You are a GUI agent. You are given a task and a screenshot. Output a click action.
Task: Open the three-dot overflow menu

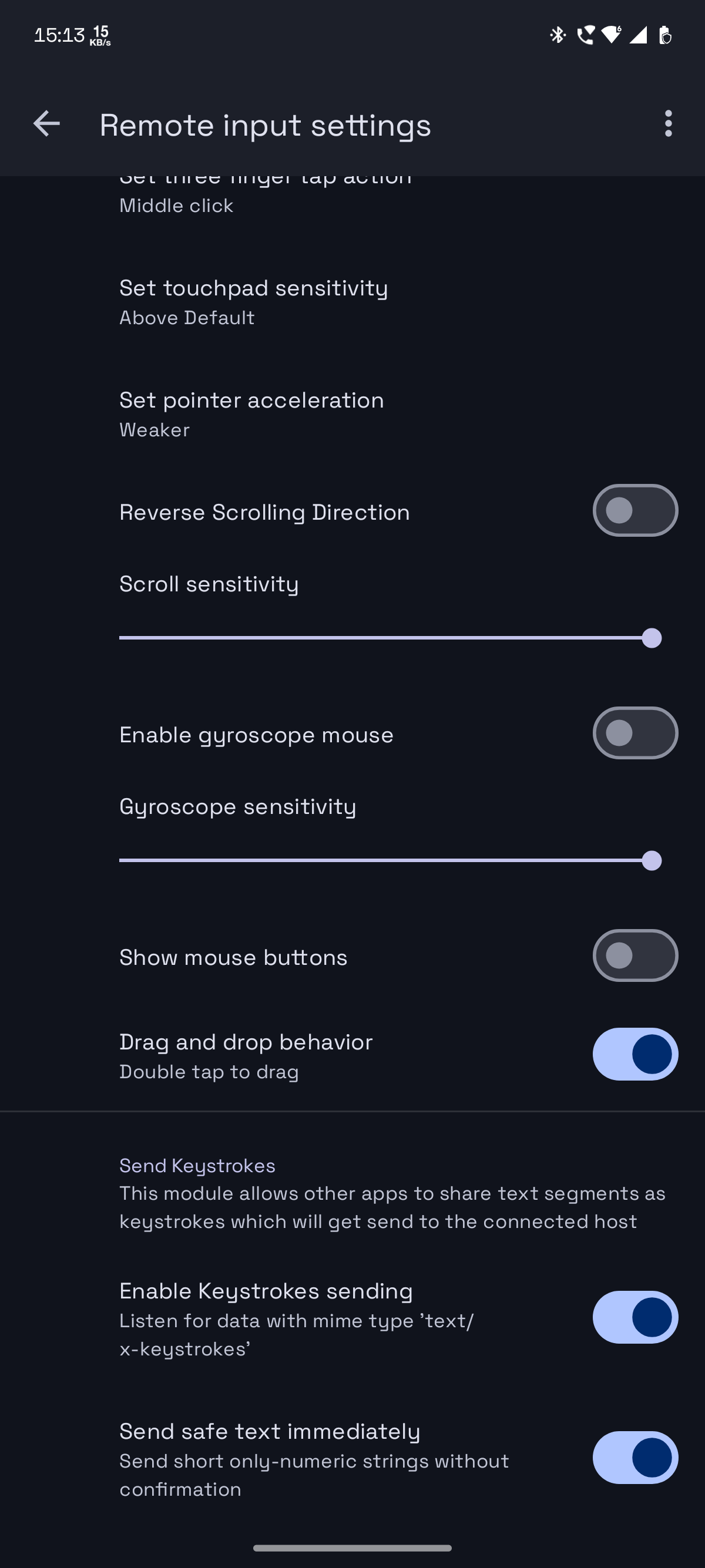668,124
